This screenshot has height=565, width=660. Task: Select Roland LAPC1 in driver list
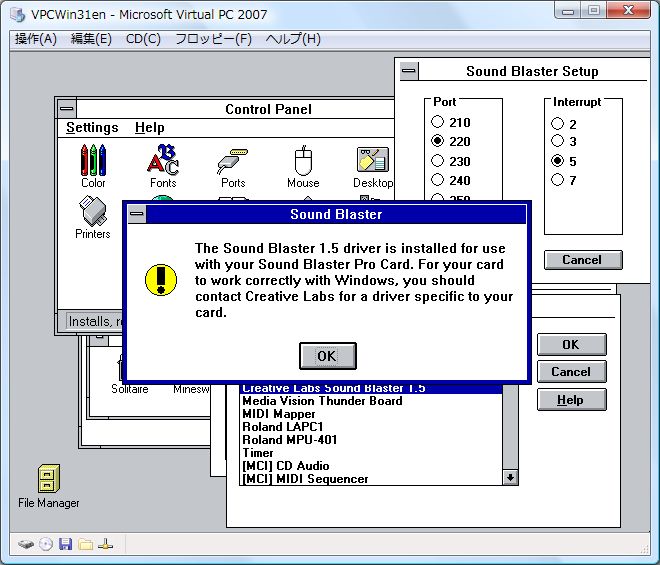click(x=371, y=427)
